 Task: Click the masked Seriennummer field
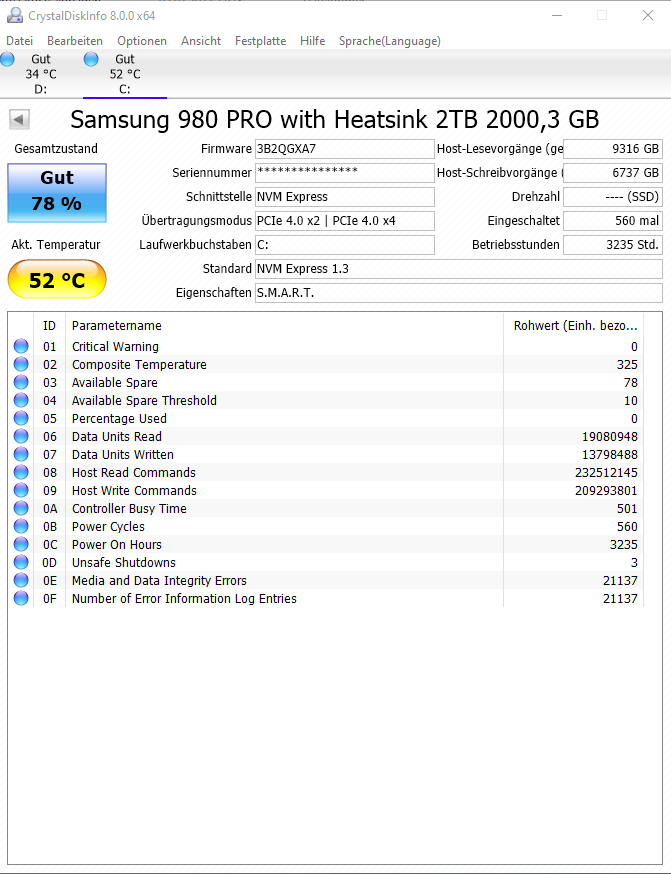(344, 173)
